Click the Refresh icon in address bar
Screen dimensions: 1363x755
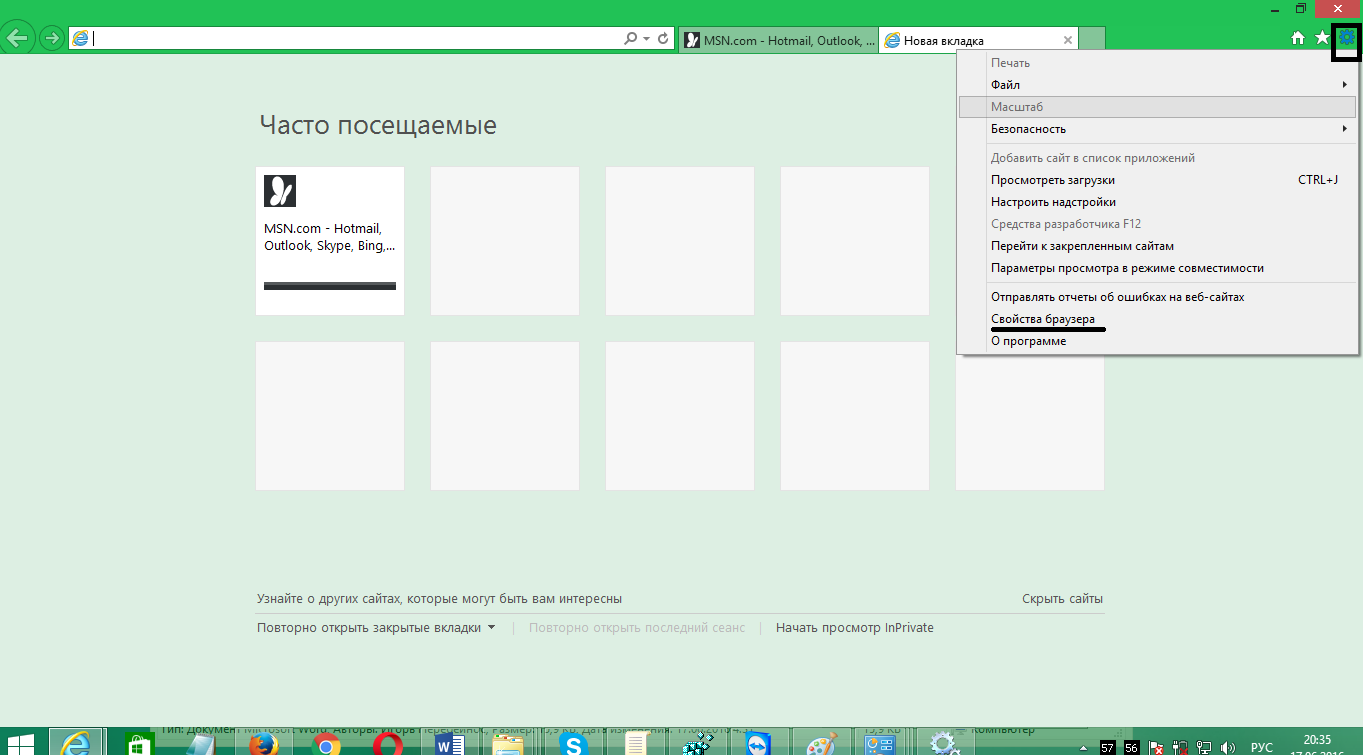click(663, 39)
